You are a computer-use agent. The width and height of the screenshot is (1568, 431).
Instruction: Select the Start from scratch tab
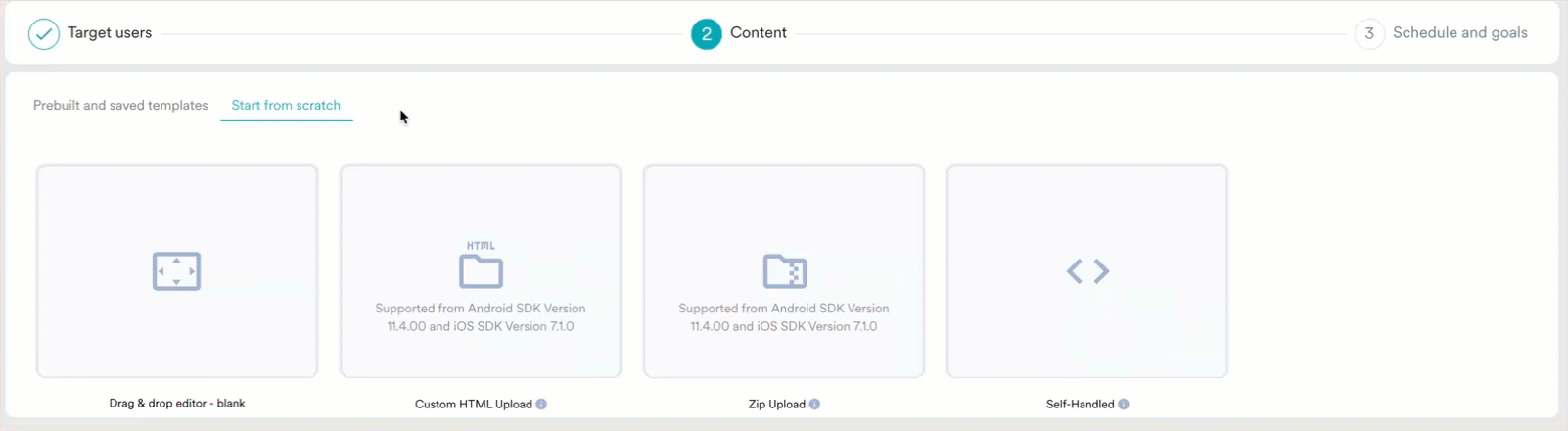pyautogui.click(x=286, y=106)
